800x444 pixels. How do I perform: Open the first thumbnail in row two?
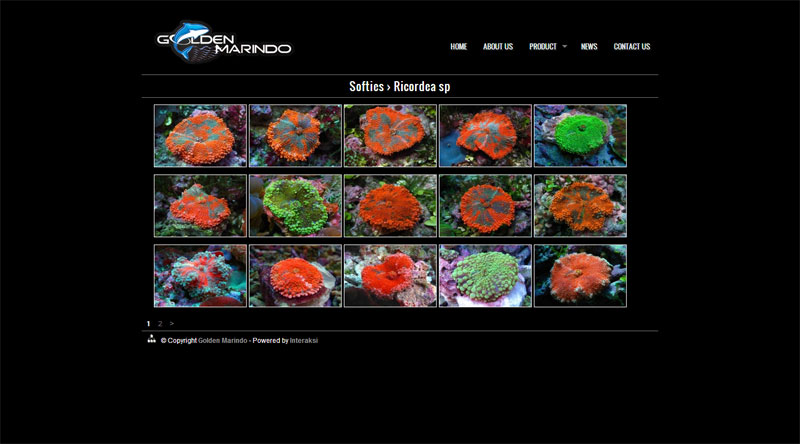[x=200, y=206]
